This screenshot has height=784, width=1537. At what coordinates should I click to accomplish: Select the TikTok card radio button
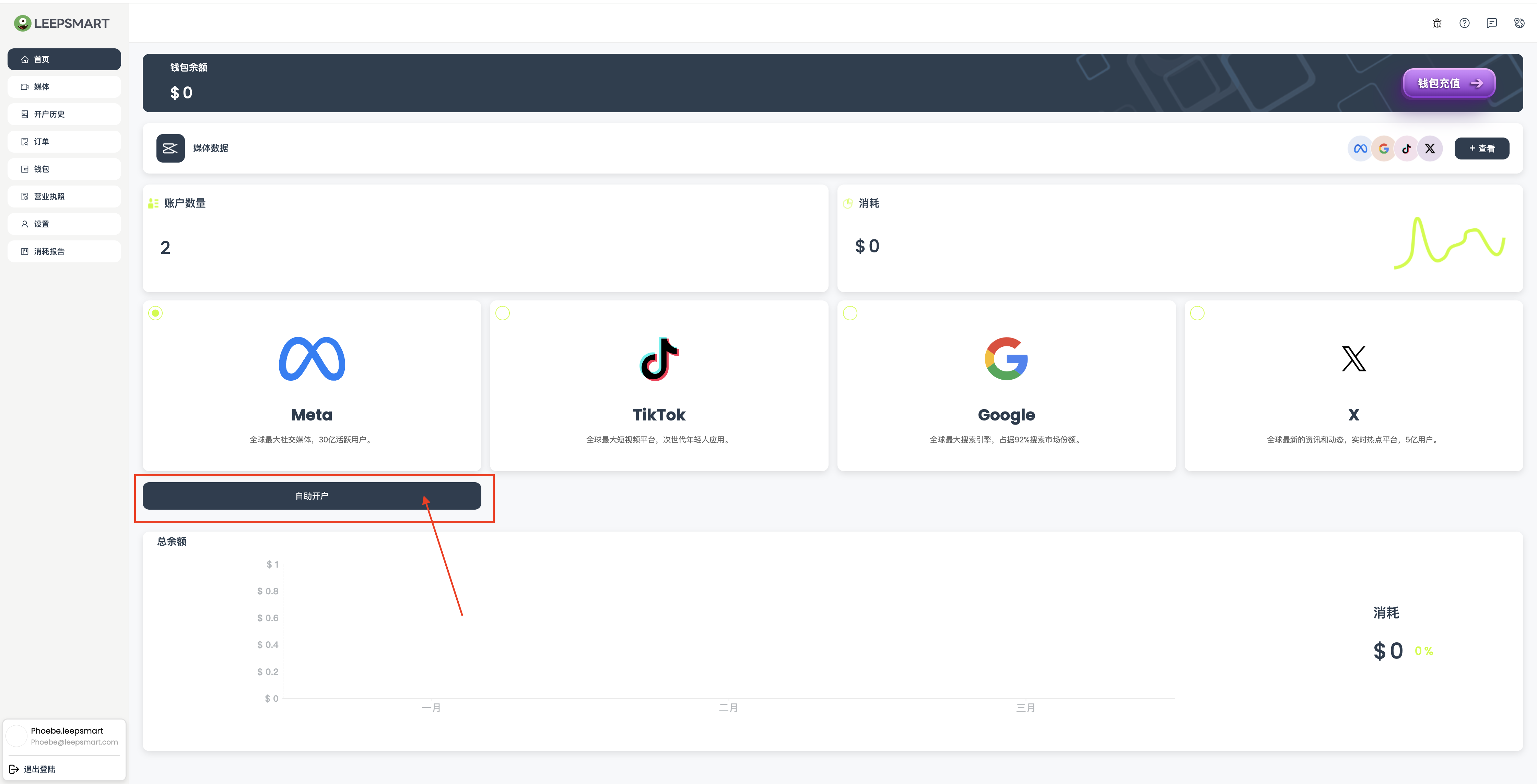(503, 313)
